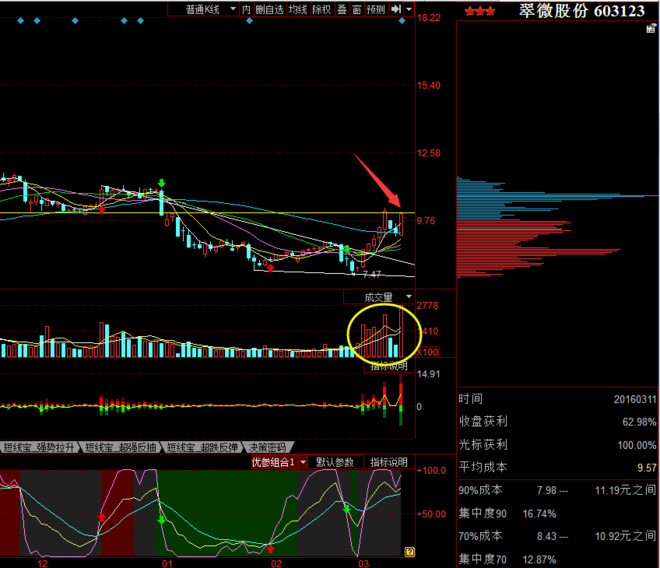Click 删自选 to remove from watchlist
Image resolution: width=660 pixels, height=568 pixels.
tap(270, 9)
